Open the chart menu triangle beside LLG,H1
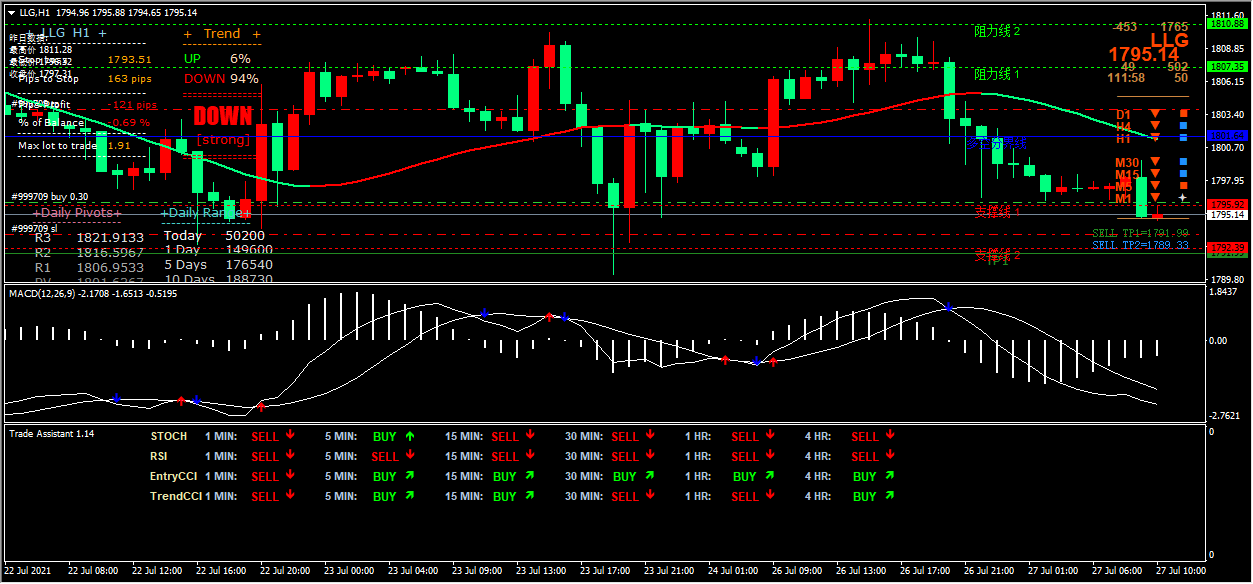The height and width of the screenshot is (584, 1253). click(11, 12)
